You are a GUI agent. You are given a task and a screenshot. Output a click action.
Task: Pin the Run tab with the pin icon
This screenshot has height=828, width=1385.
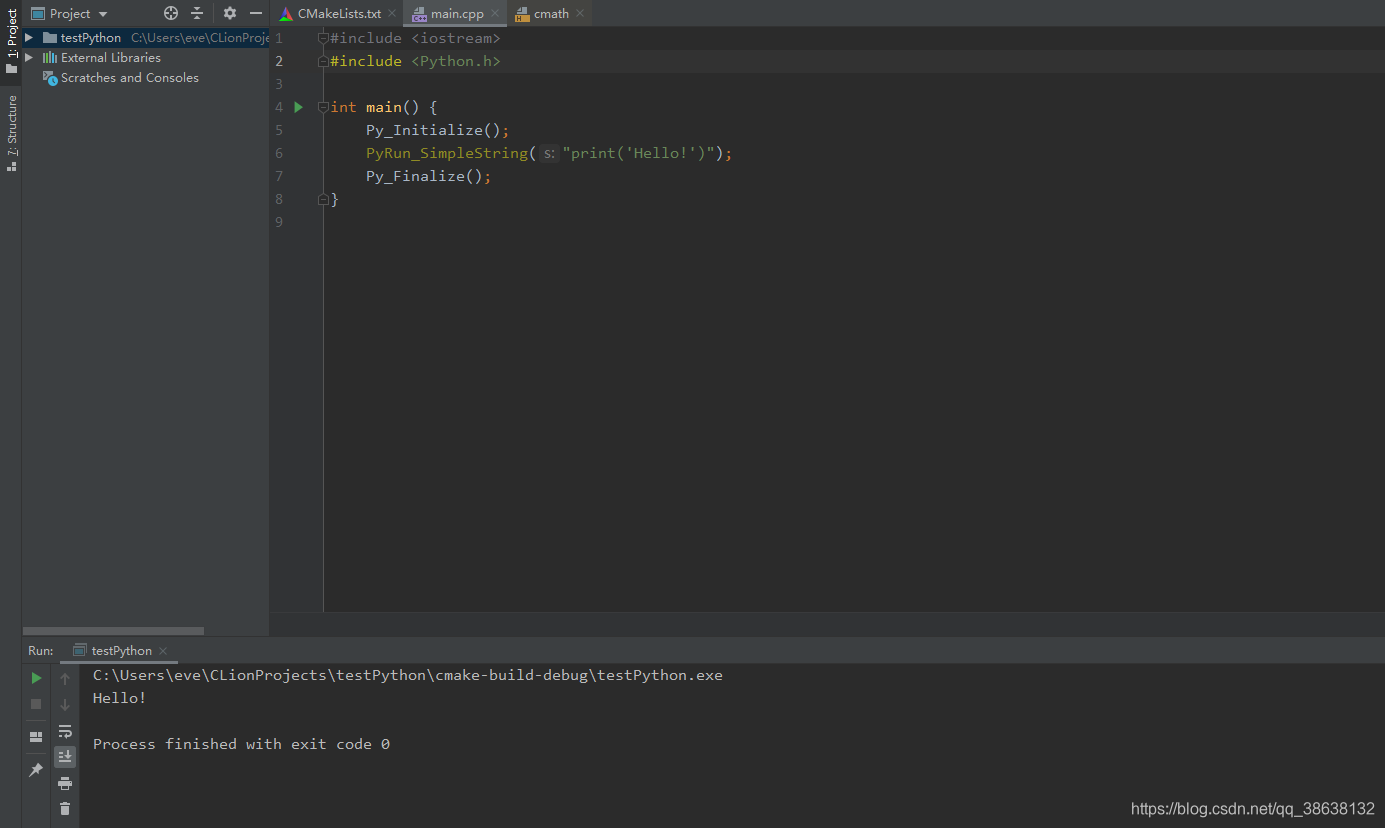pos(36,769)
